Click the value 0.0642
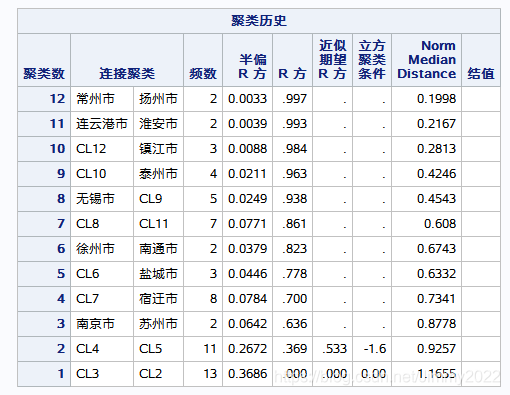 247,324
